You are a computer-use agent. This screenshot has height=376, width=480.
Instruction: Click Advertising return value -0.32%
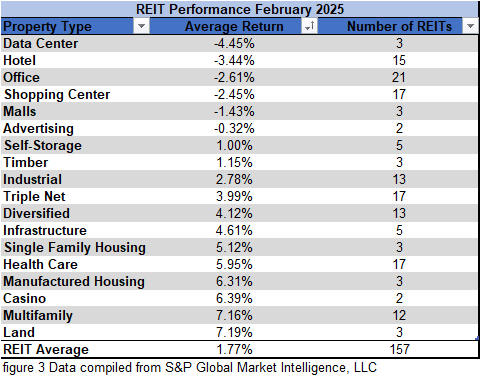234,128
